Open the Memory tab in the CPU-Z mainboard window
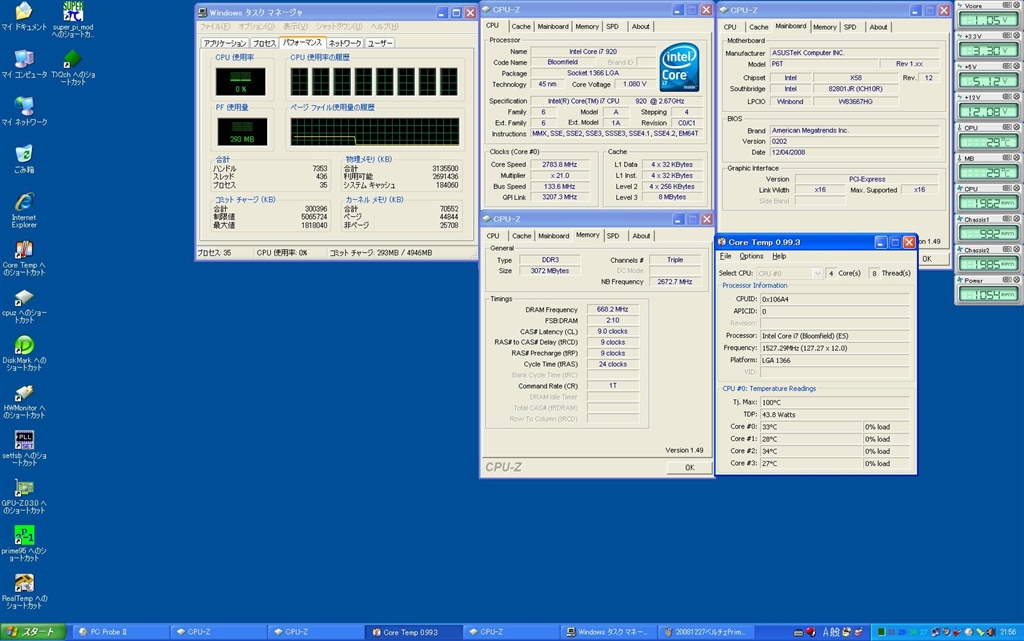Viewport: 1024px width, 641px height. 825,27
